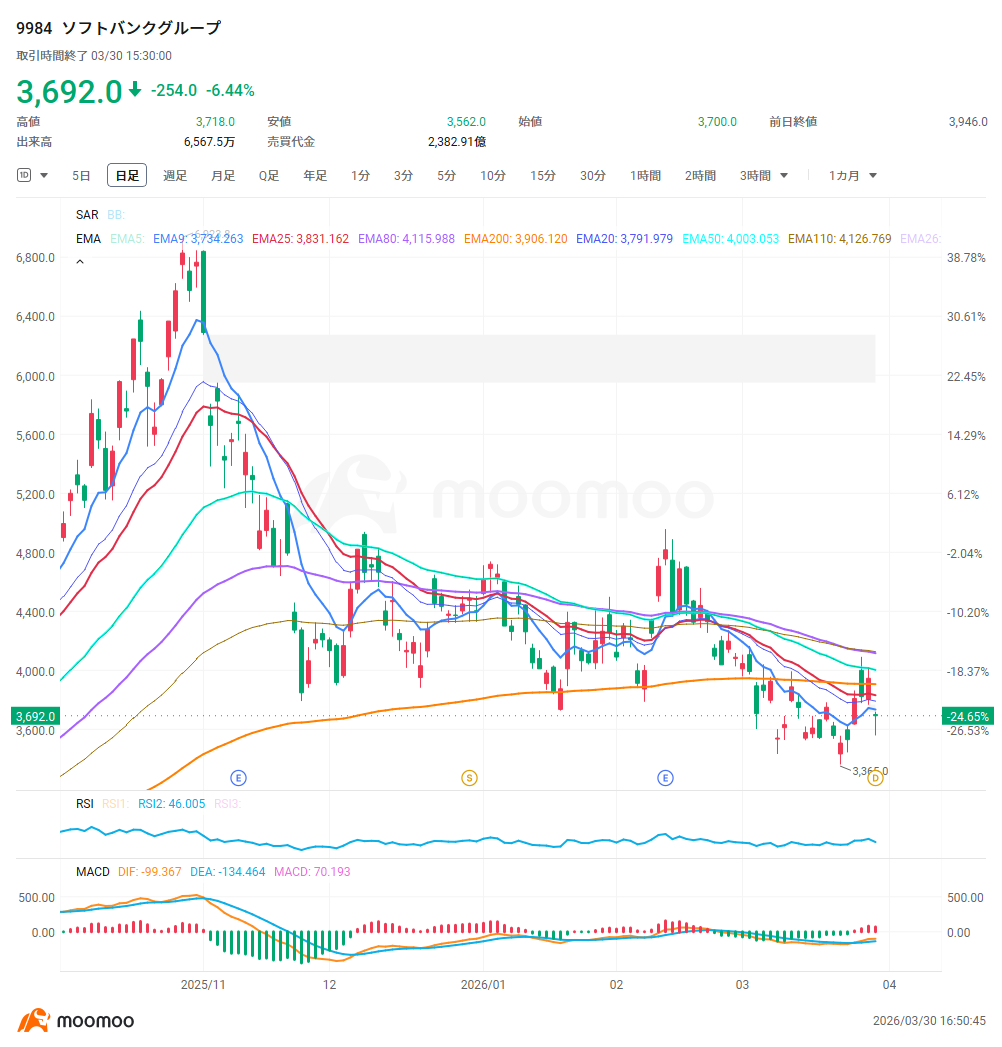The width and height of the screenshot is (1002, 1047).
Task: Click the green 3,692.0 price axis tag
Action: [x=35, y=716]
